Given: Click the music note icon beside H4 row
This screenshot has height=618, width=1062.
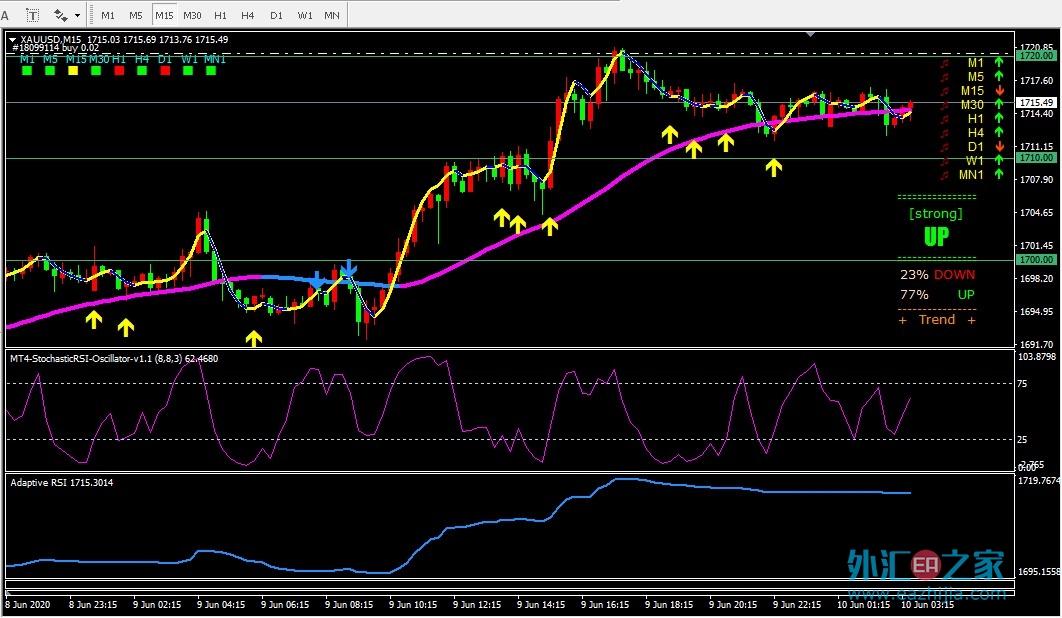Looking at the screenshot, I should (x=945, y=133).
